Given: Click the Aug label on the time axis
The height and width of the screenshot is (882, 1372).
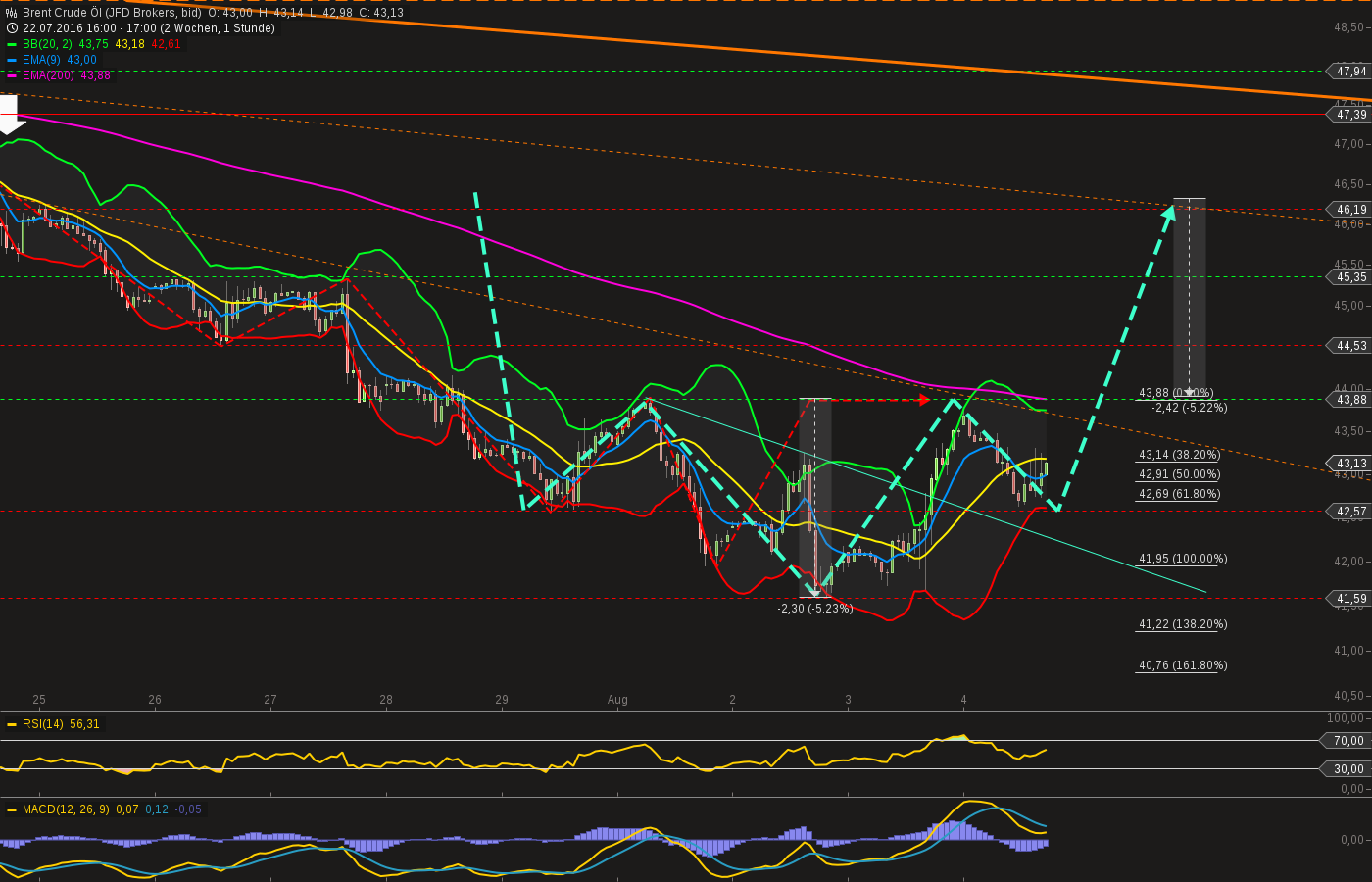Looking at the screenshot, I should [617, 700].
